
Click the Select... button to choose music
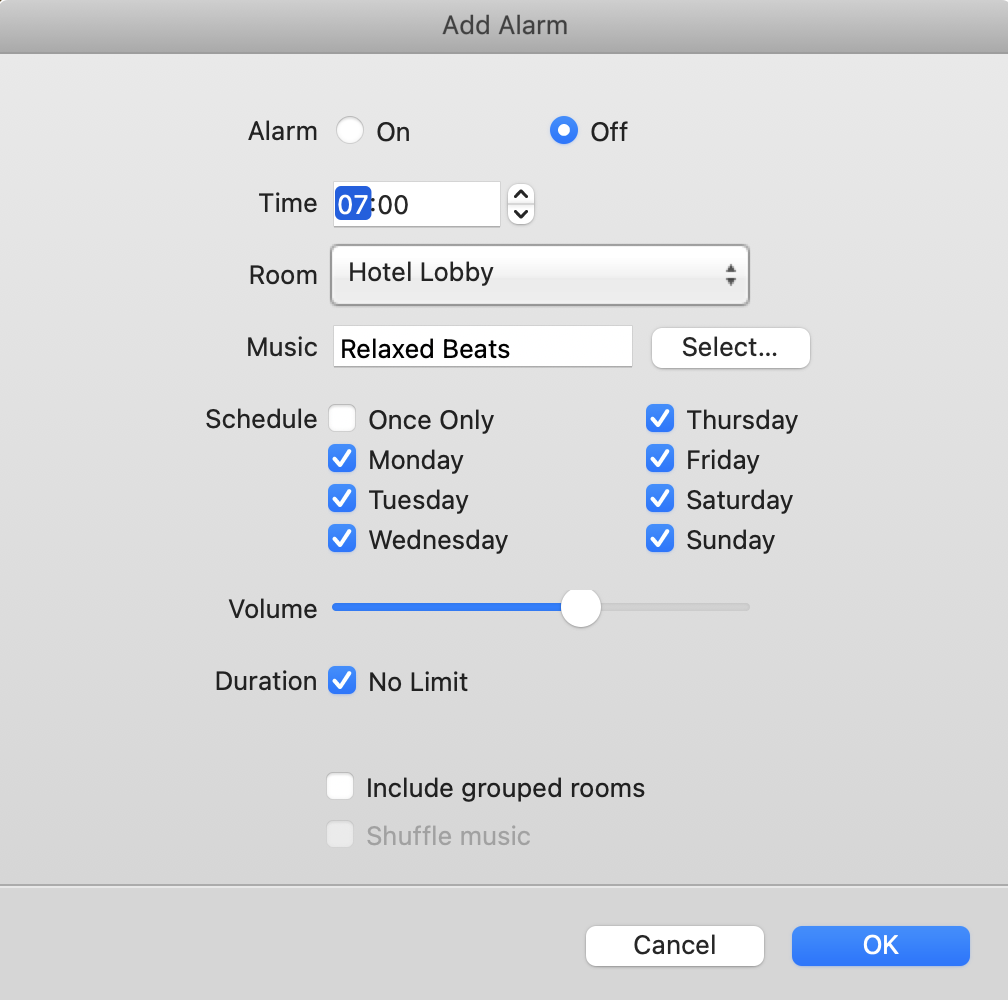730,348
